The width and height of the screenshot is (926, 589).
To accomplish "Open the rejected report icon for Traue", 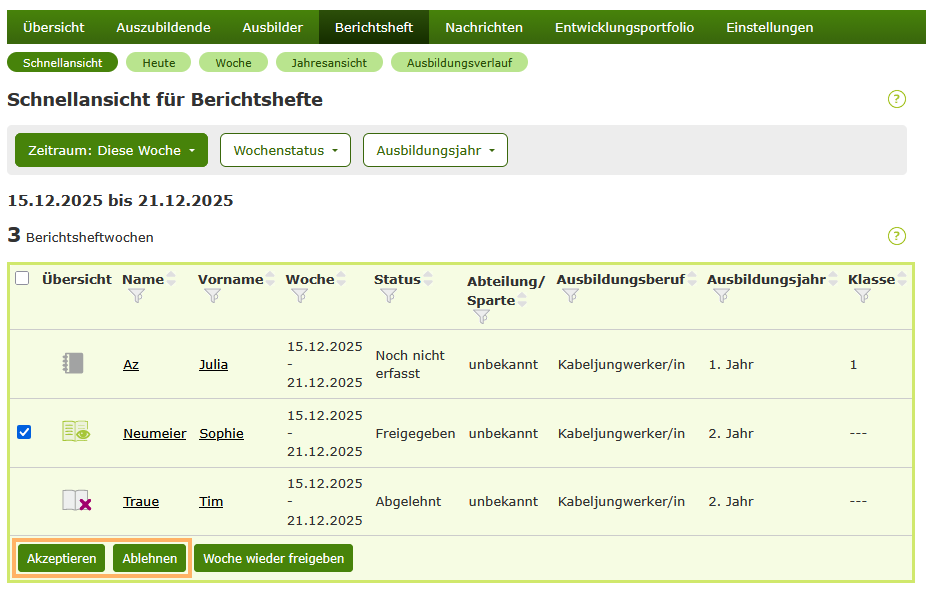I will pos(76,501).
